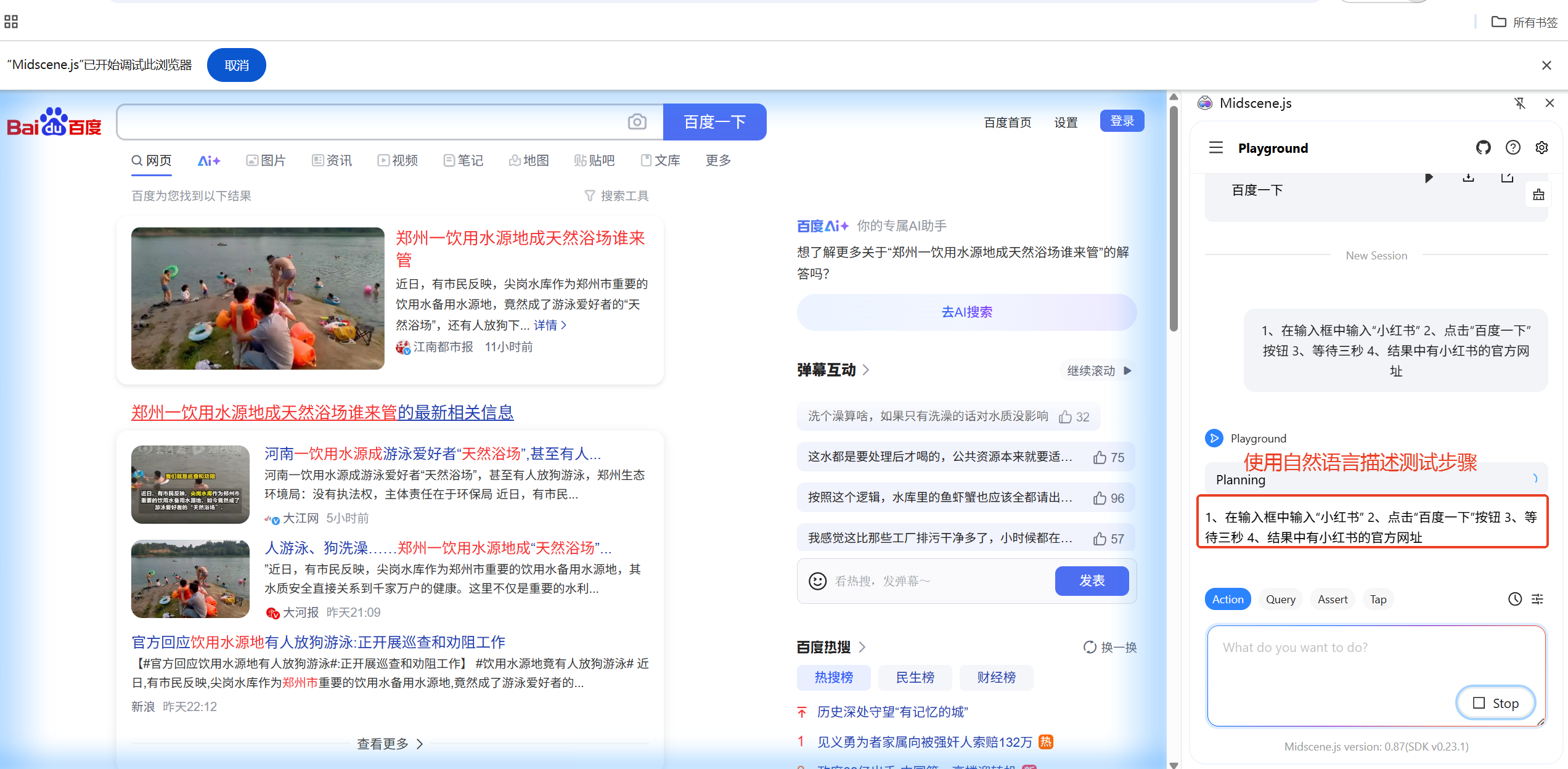The image size is (1568, 769).
Task: Open the Playground hamburger menu
Action: pyautogui.click(x=1215, y=148)
